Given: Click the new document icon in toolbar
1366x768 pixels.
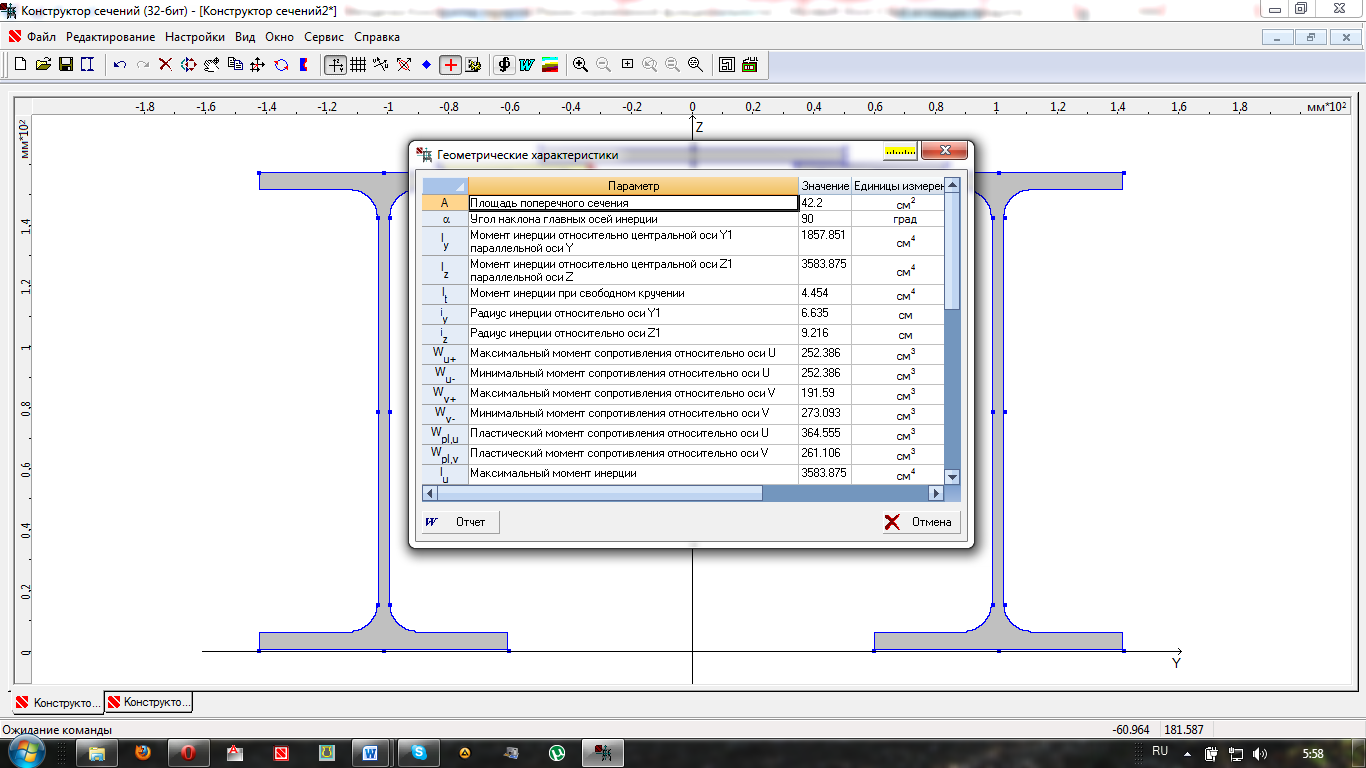Looking at the screenshot, I should coord(20,65).
